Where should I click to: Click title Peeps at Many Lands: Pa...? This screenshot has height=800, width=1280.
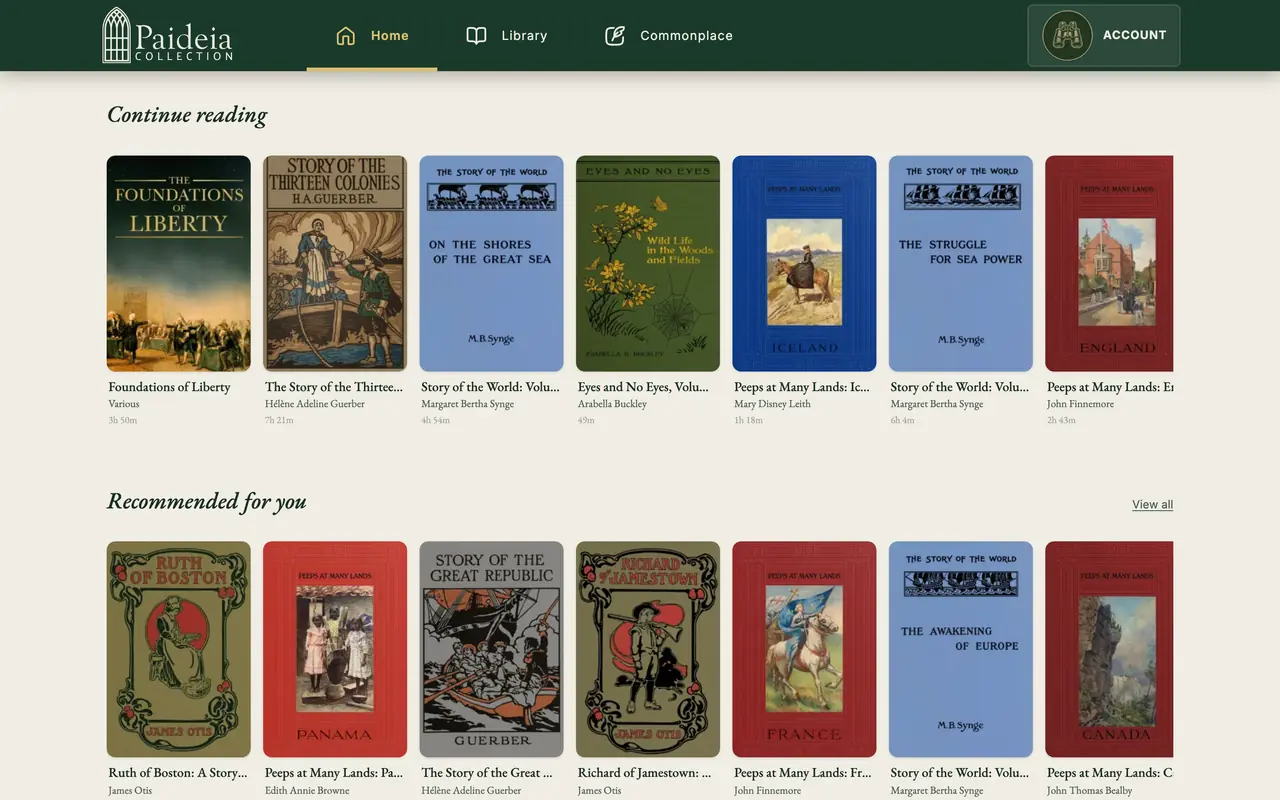click(x=334, y=773)
